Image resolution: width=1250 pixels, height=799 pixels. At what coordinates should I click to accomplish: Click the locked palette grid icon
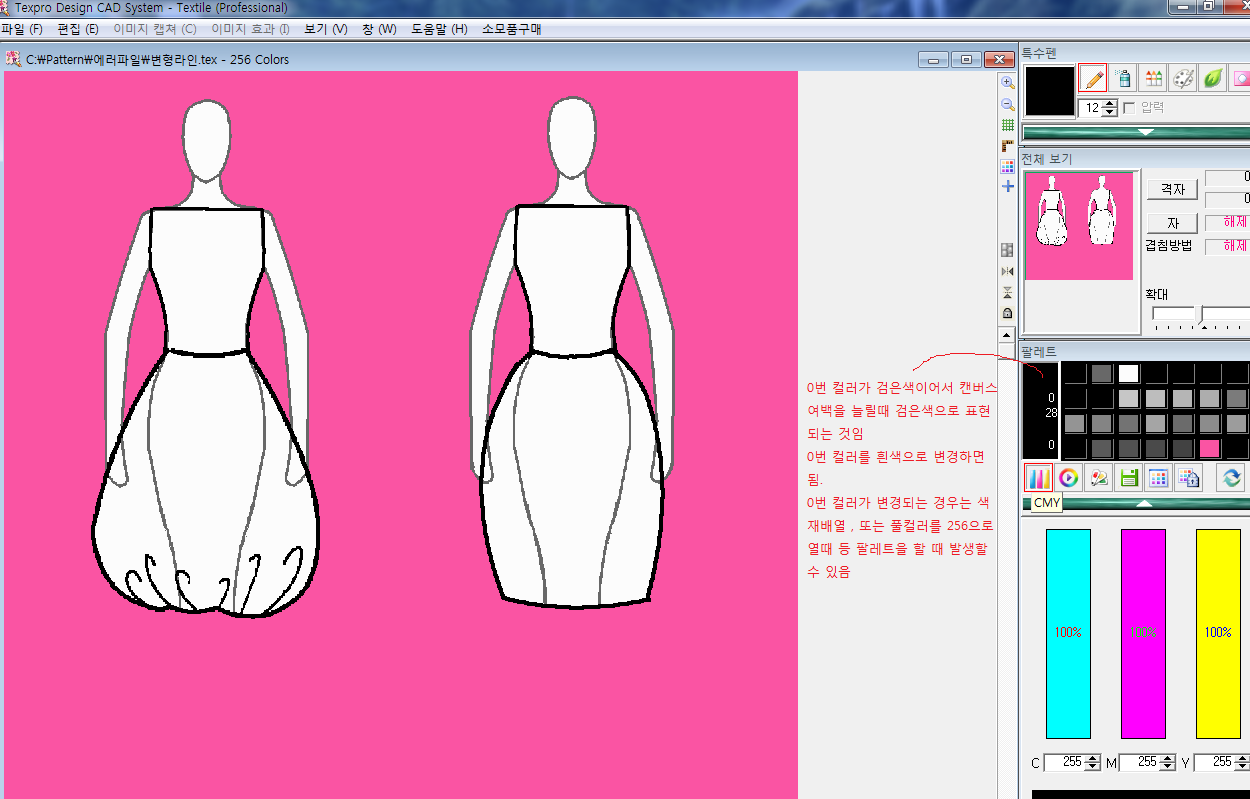coord(1188,477)
